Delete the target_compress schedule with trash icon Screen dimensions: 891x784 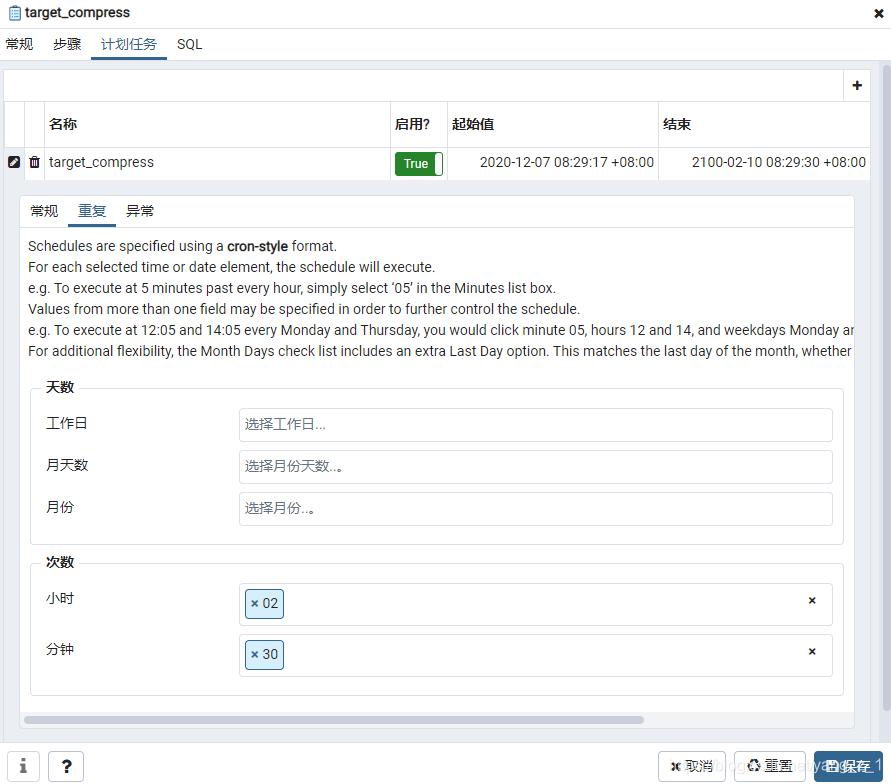click(x=35, y=162)
